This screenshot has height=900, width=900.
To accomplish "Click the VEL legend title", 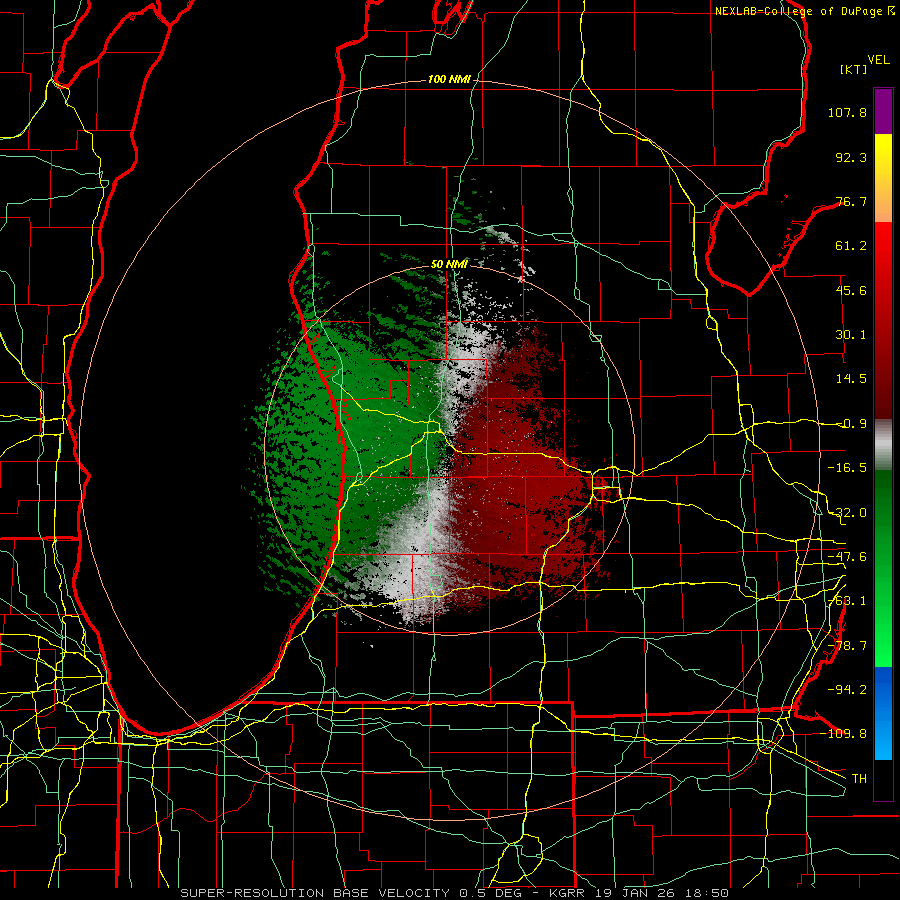I will point(878,60).
